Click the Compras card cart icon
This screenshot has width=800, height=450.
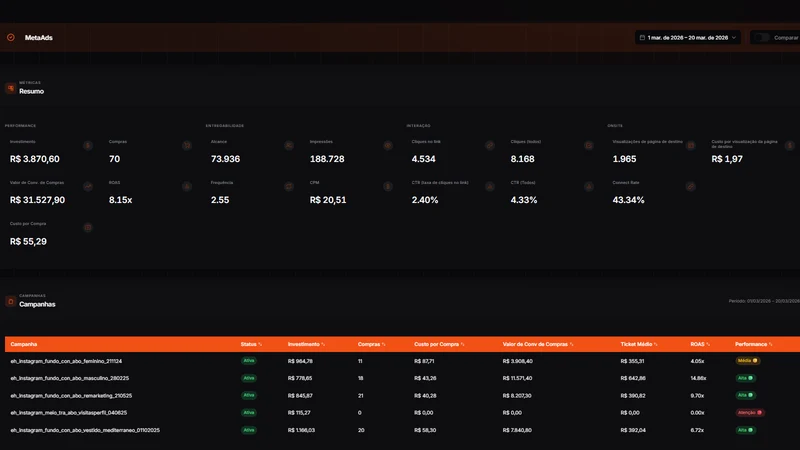[187, 145]
